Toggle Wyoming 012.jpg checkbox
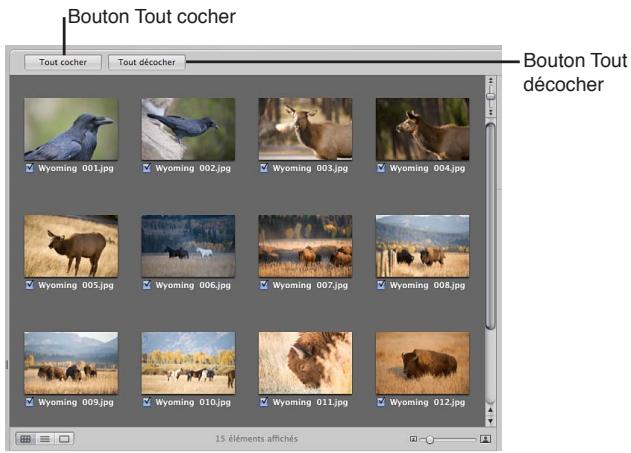This screenshot has height=453, width=631. tap(381, 402)
